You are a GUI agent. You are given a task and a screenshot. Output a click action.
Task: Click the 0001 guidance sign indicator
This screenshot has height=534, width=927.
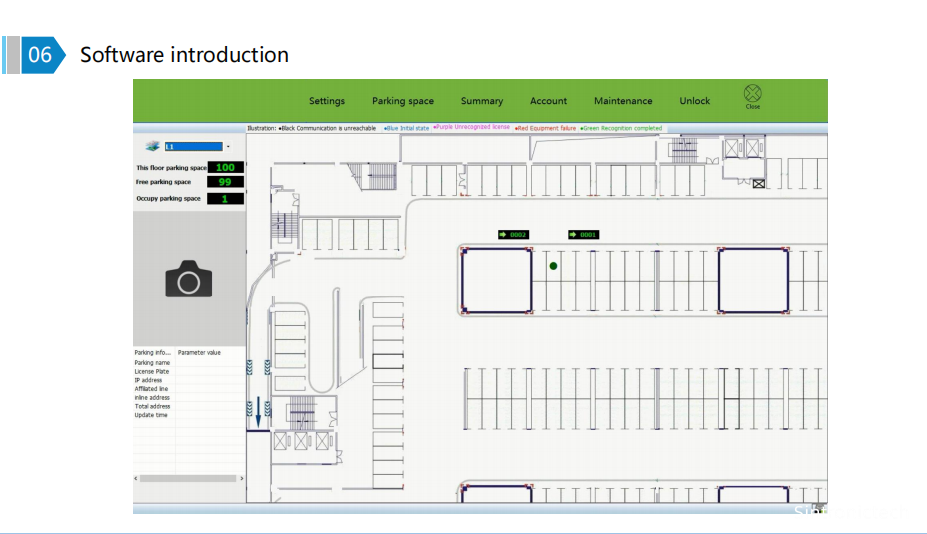[583, 235]
